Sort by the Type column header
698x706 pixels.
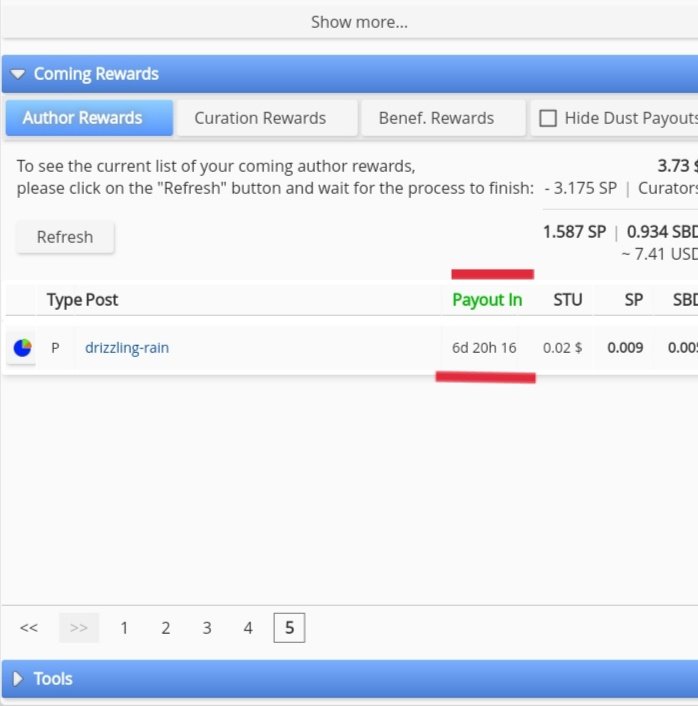[64, 300]
